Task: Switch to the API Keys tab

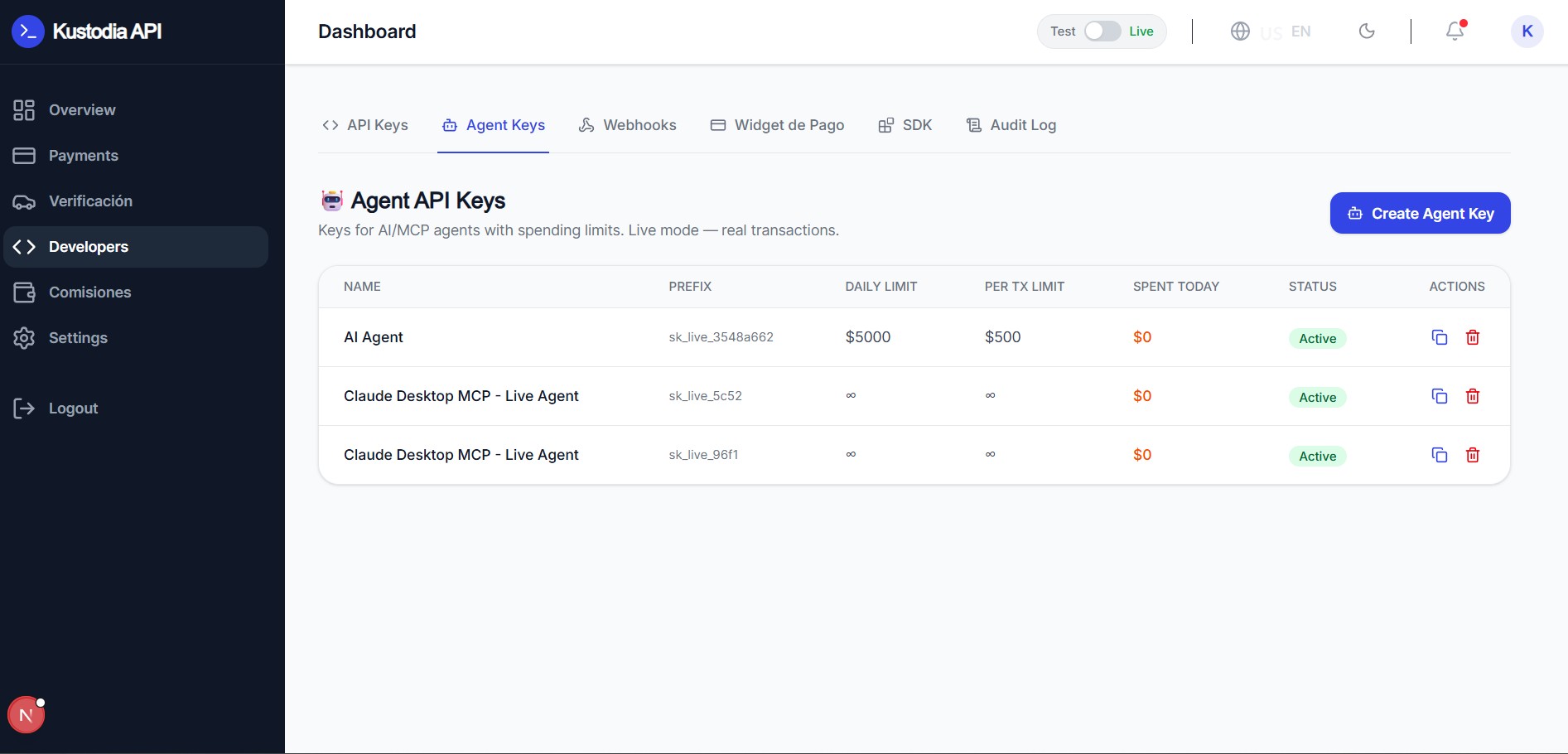Action: (x=365, y=125)
